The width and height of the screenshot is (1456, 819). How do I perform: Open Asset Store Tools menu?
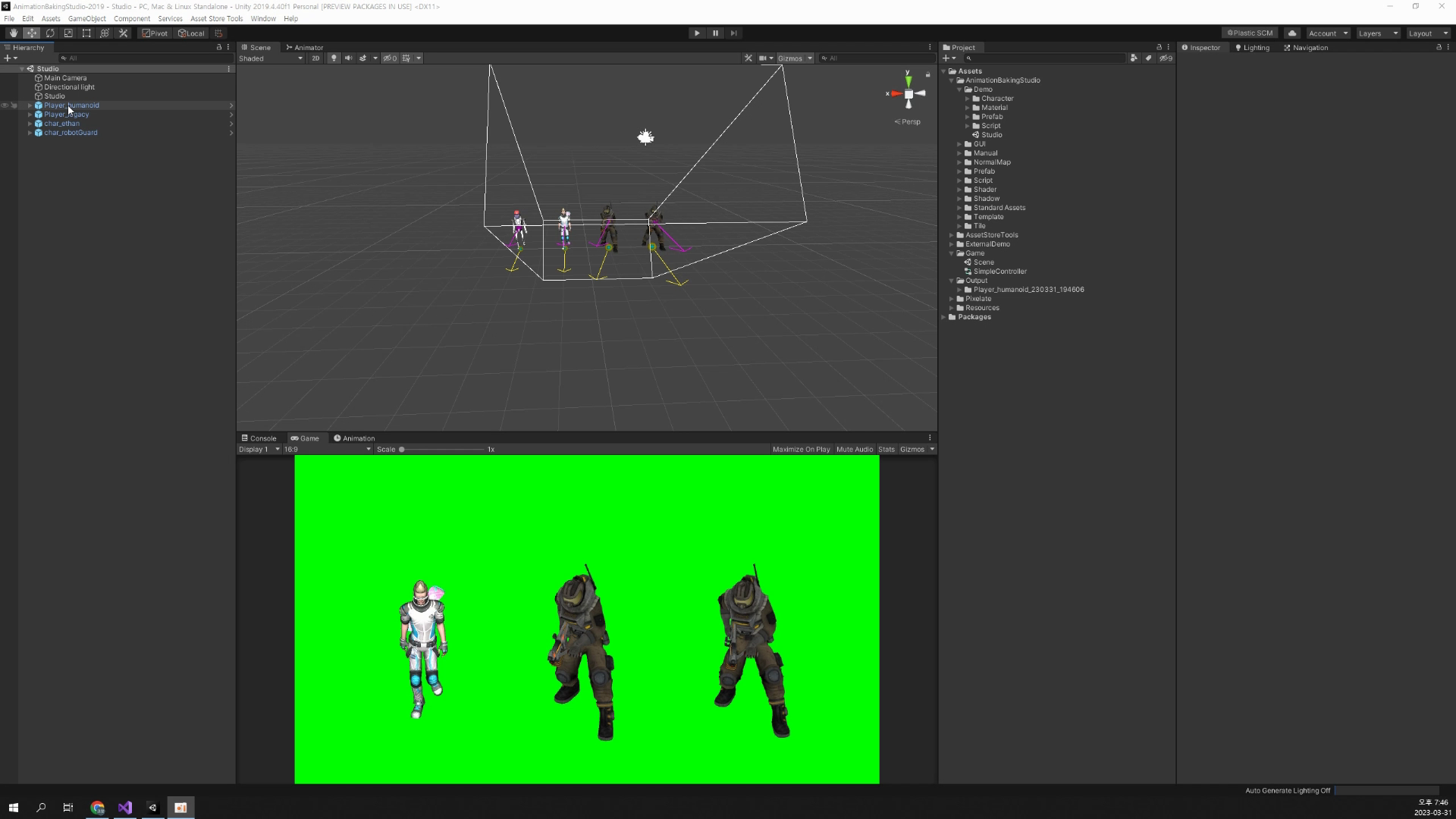point(216,19)
